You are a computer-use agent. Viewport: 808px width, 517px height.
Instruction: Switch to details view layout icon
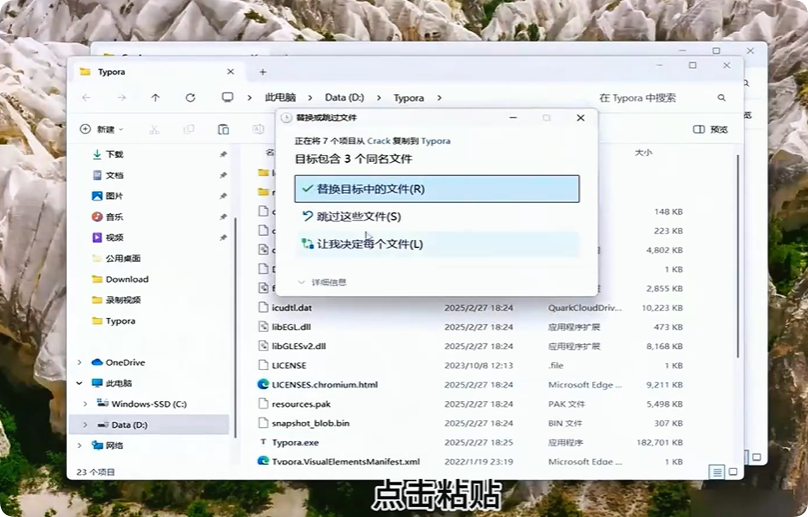716,472
